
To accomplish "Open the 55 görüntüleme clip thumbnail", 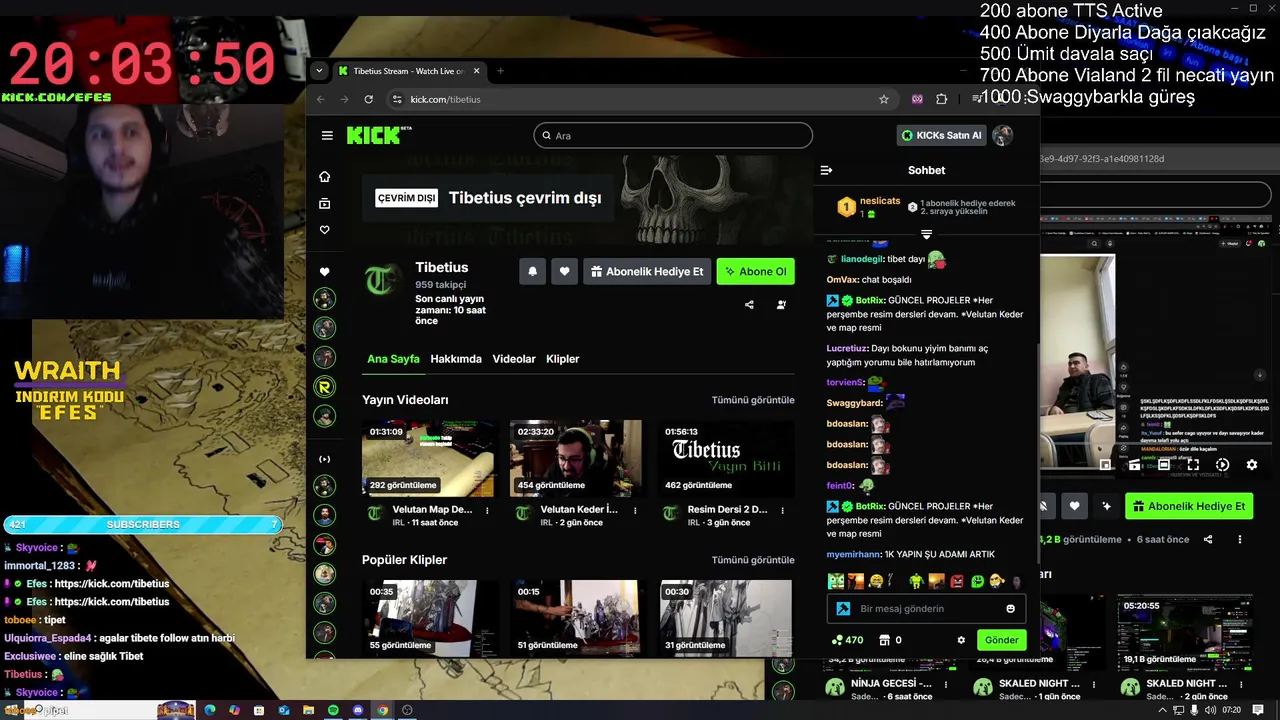I will coord(428,618).
